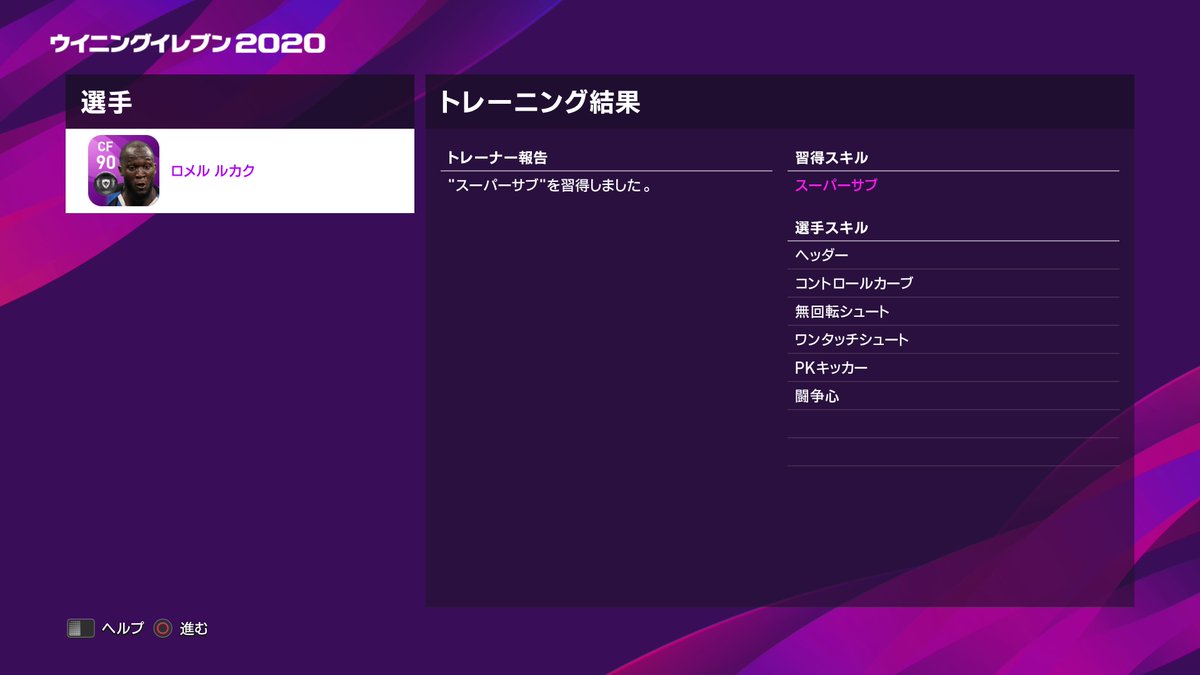Click the touchpad help button icon
This screenshot has width=1200, height=675.
[81, 629]
